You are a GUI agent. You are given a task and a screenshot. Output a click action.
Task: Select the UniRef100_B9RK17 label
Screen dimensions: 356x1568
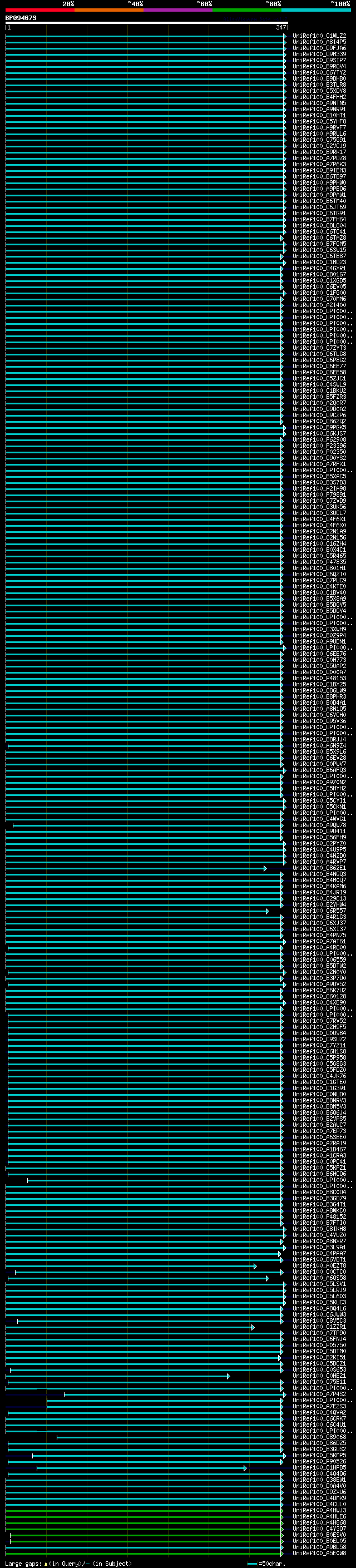(319, 152)
